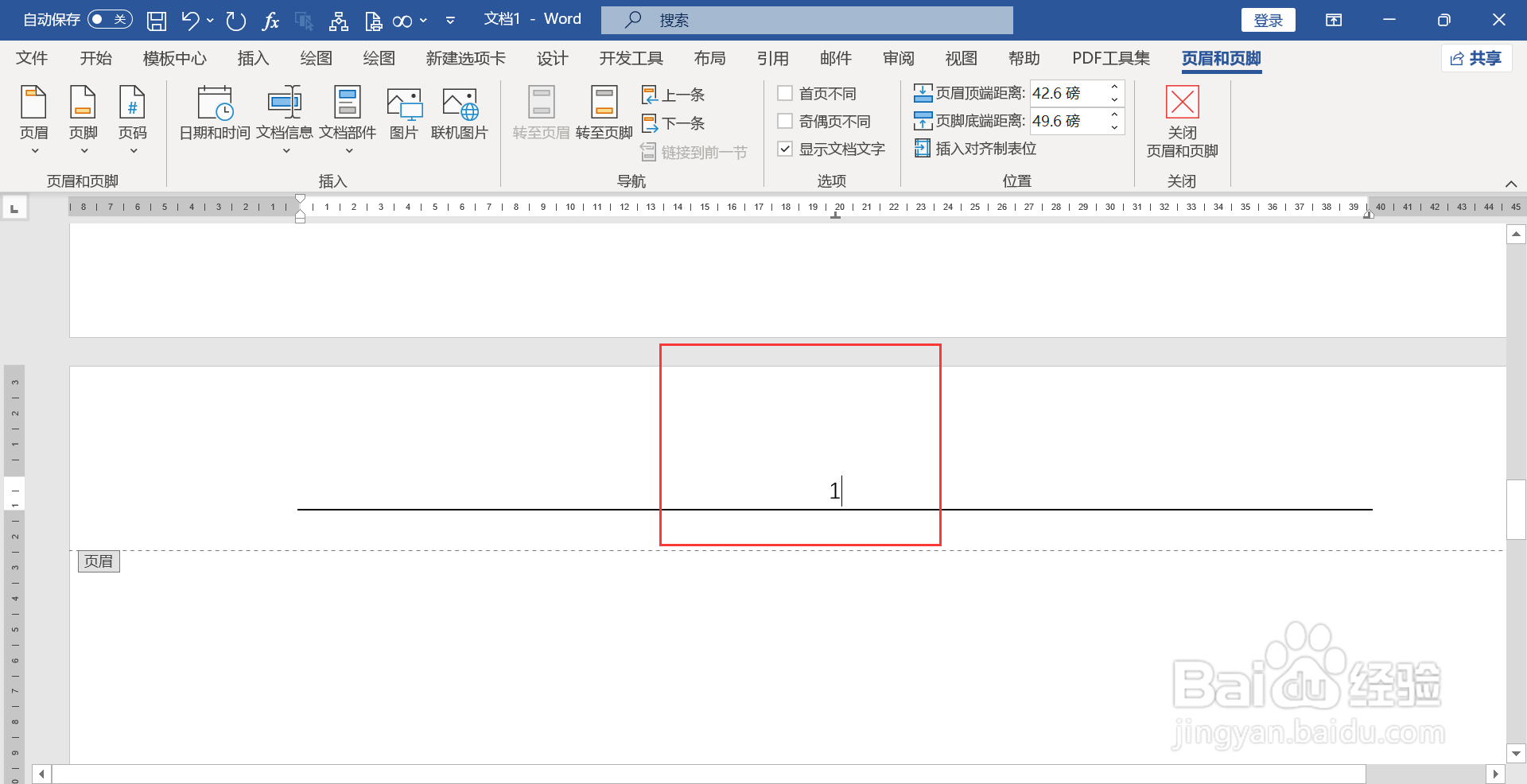Open the Footer (页脚) gallery
1527x784 pixels.
click(x=84, y=119)
